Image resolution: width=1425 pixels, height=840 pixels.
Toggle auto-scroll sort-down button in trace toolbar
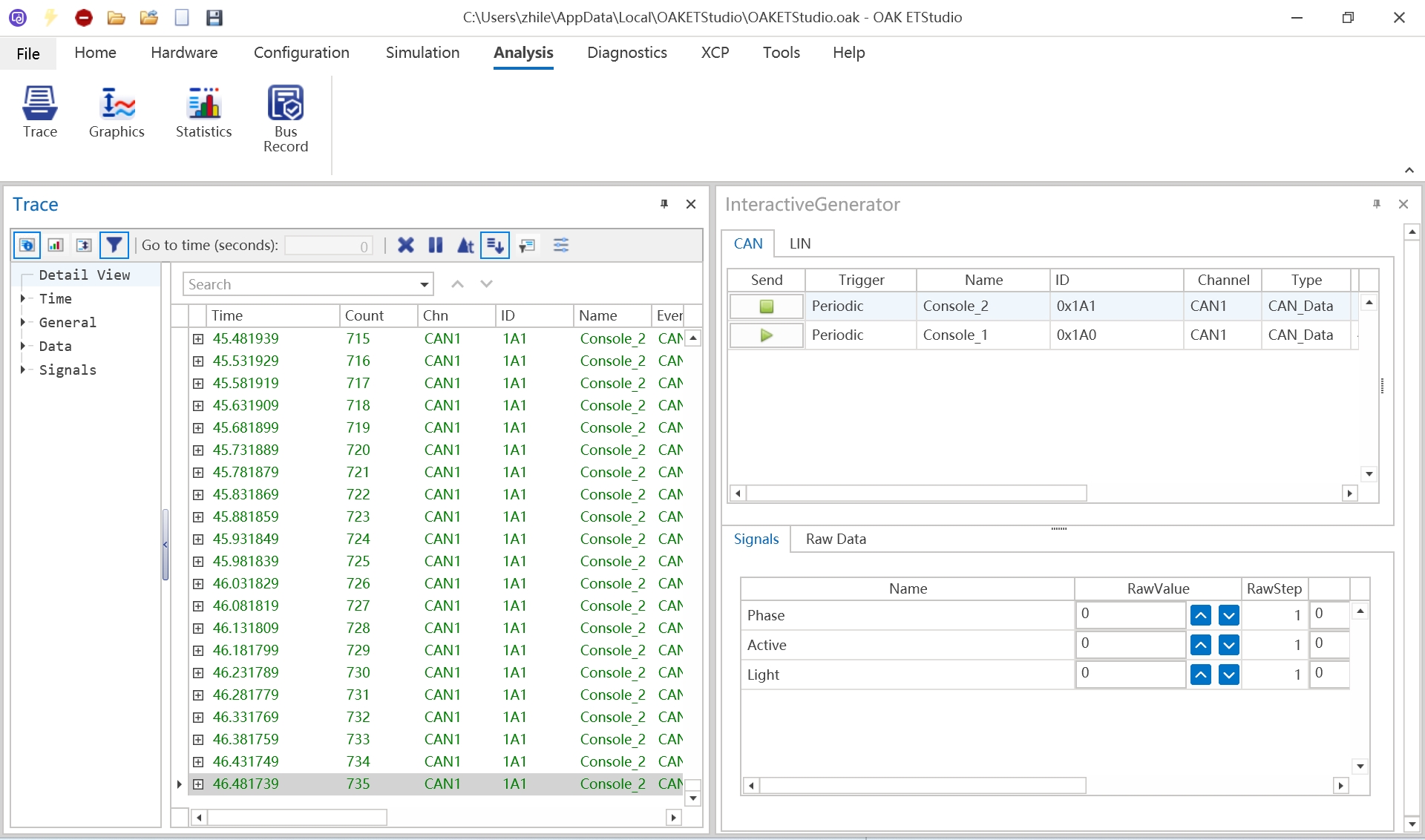click(495, 245)
